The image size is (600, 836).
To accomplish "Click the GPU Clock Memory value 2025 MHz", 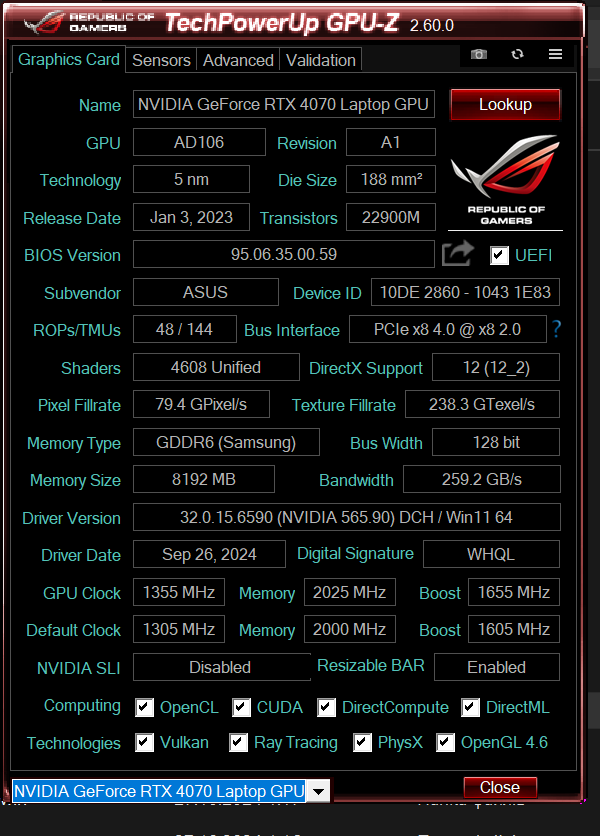I will click(350, 592).
